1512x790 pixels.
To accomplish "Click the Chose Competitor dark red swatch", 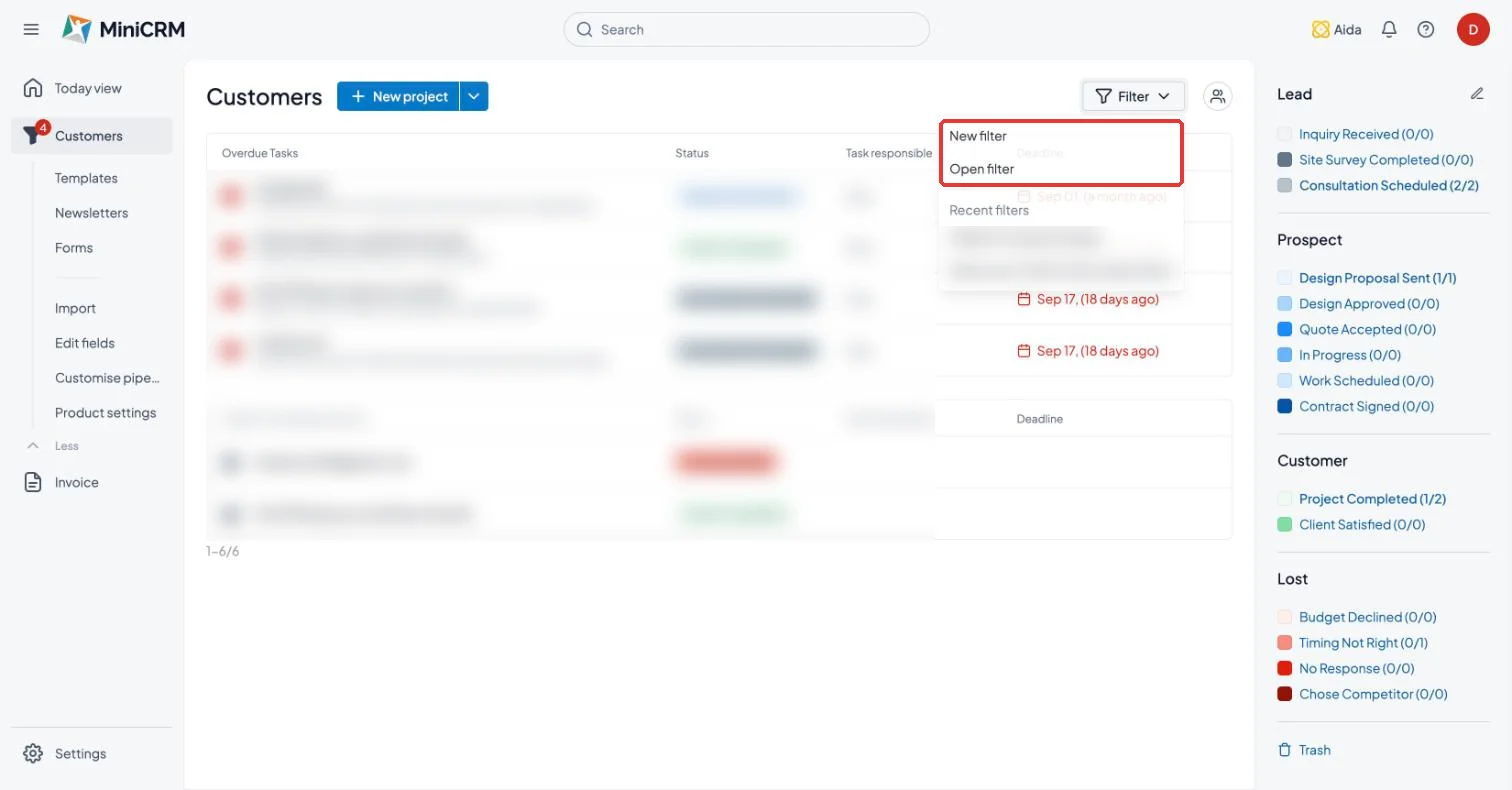I will [1285, 694].
